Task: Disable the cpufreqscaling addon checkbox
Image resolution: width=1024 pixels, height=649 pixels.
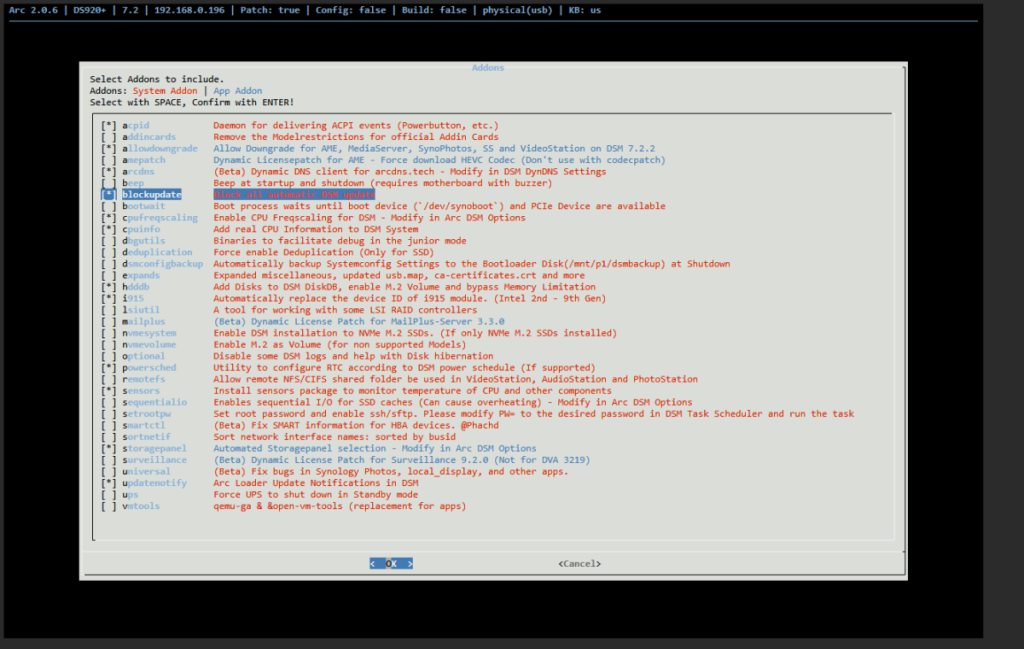Action: pos(108,218)
